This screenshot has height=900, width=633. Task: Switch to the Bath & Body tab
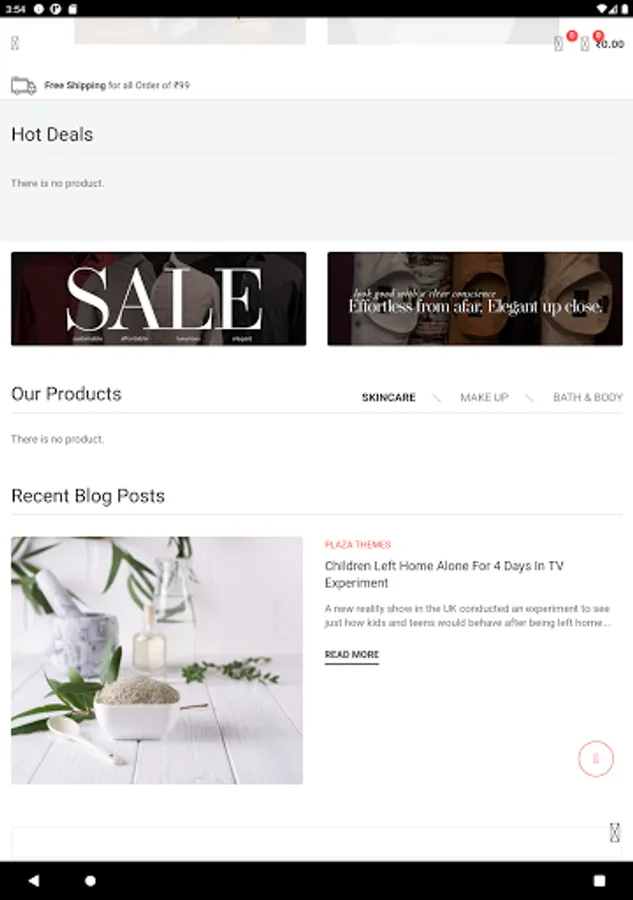coord(588,397)
